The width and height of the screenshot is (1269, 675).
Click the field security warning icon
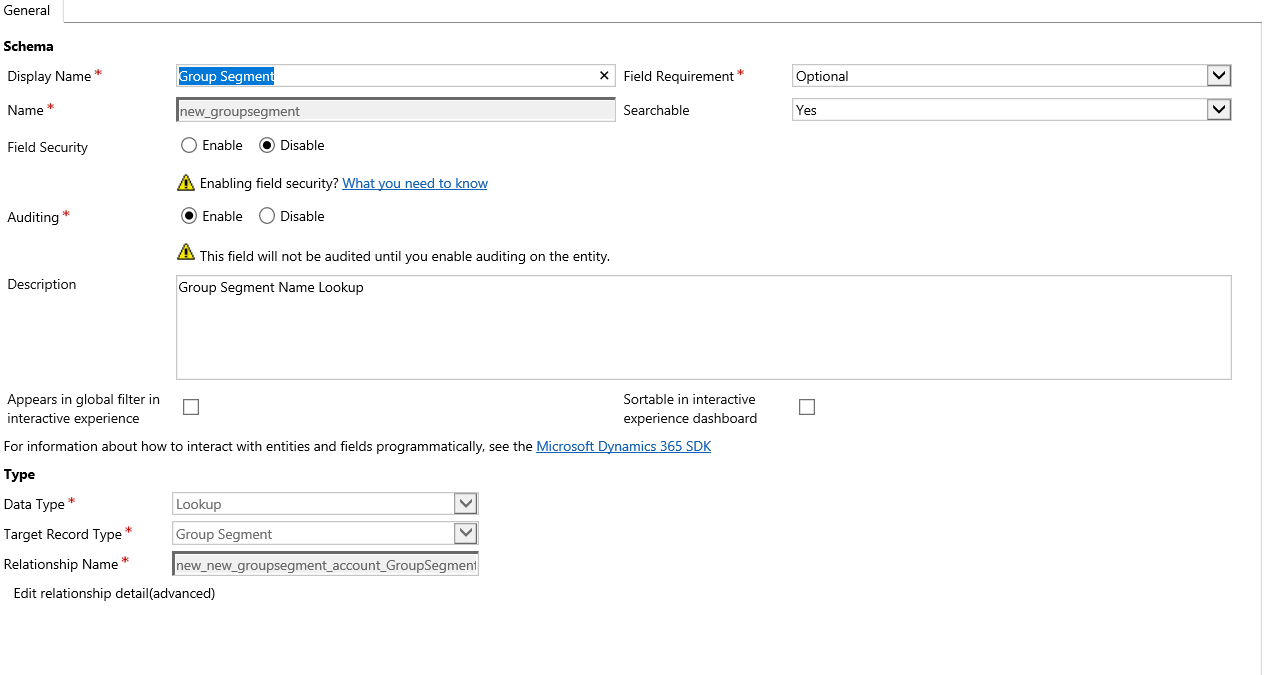point(186,183)
